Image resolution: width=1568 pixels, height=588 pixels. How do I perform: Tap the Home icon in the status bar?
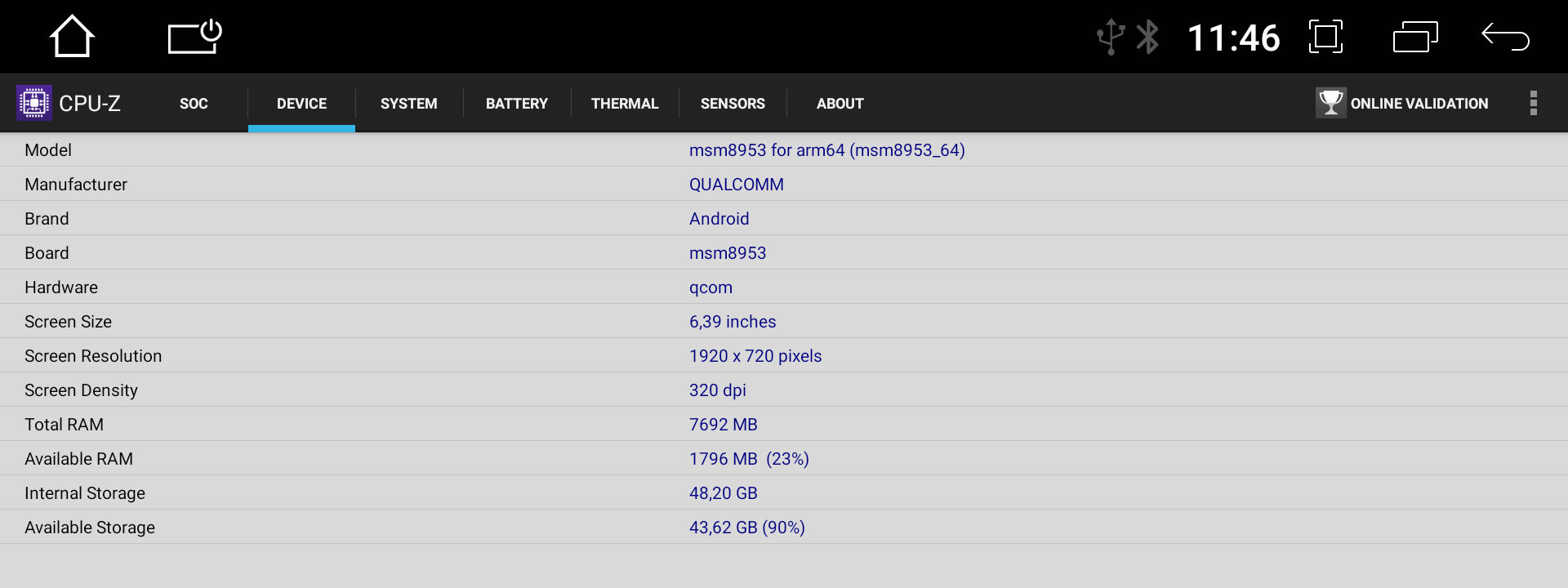tap(72, 37)
